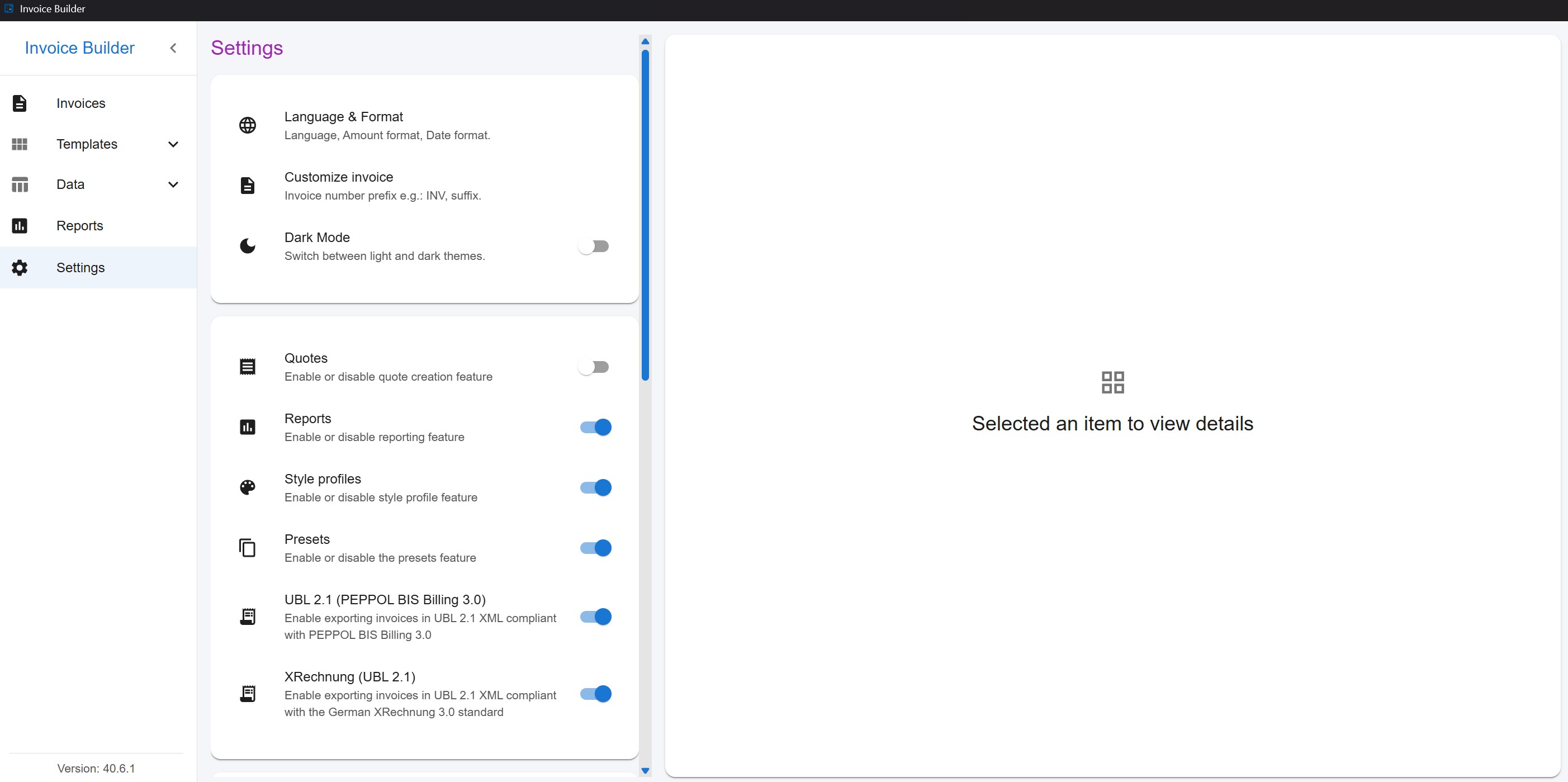Enable the Dark Mode switch

pyautogui.click(x=594, y=247)
